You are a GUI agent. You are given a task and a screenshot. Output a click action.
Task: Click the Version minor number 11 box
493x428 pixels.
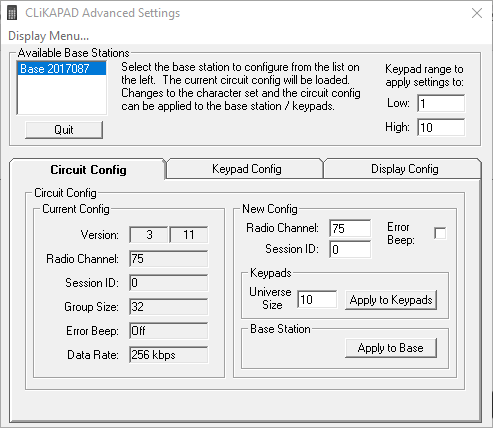[x=189, y=235]
